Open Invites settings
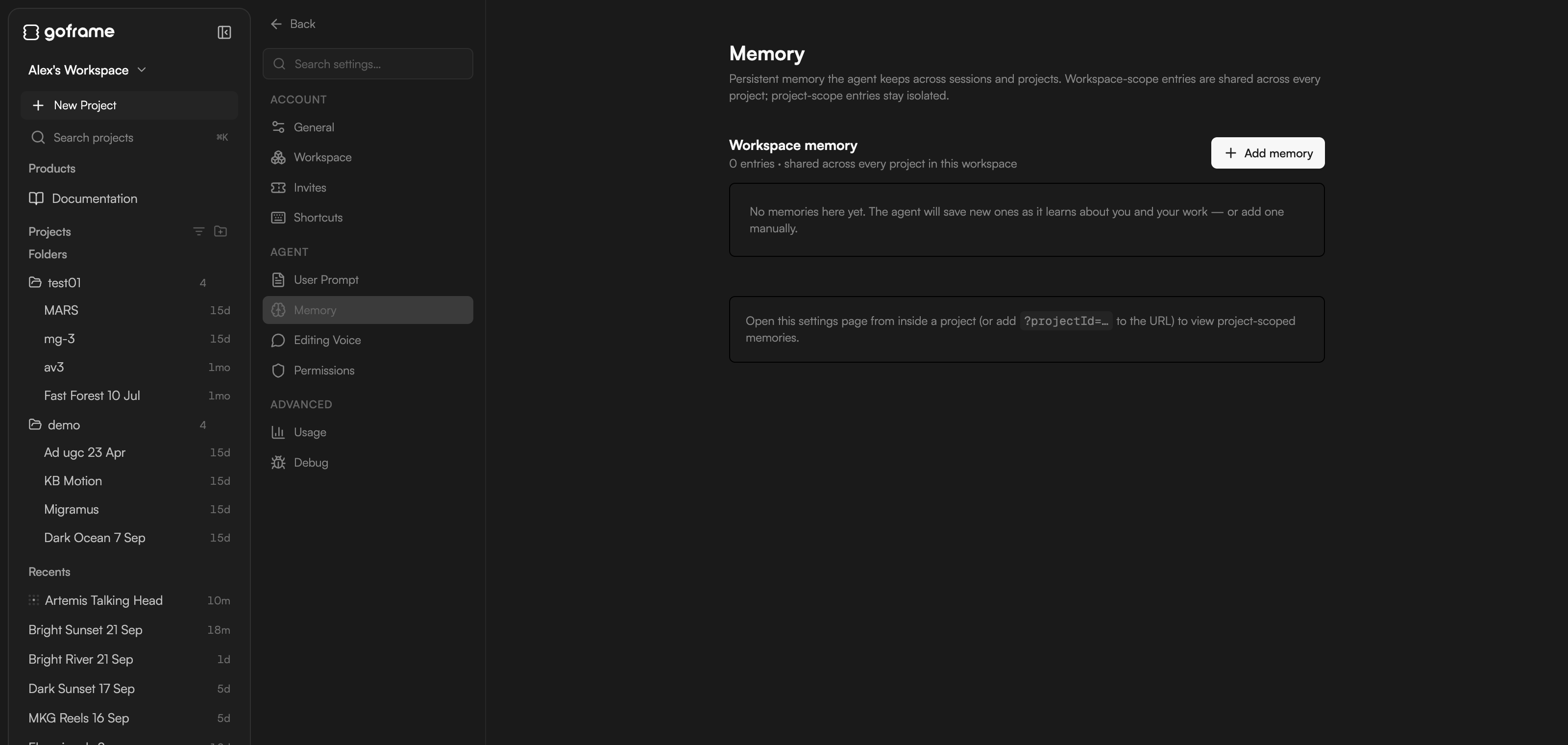 pyautogui.click(x=367, y=187)
